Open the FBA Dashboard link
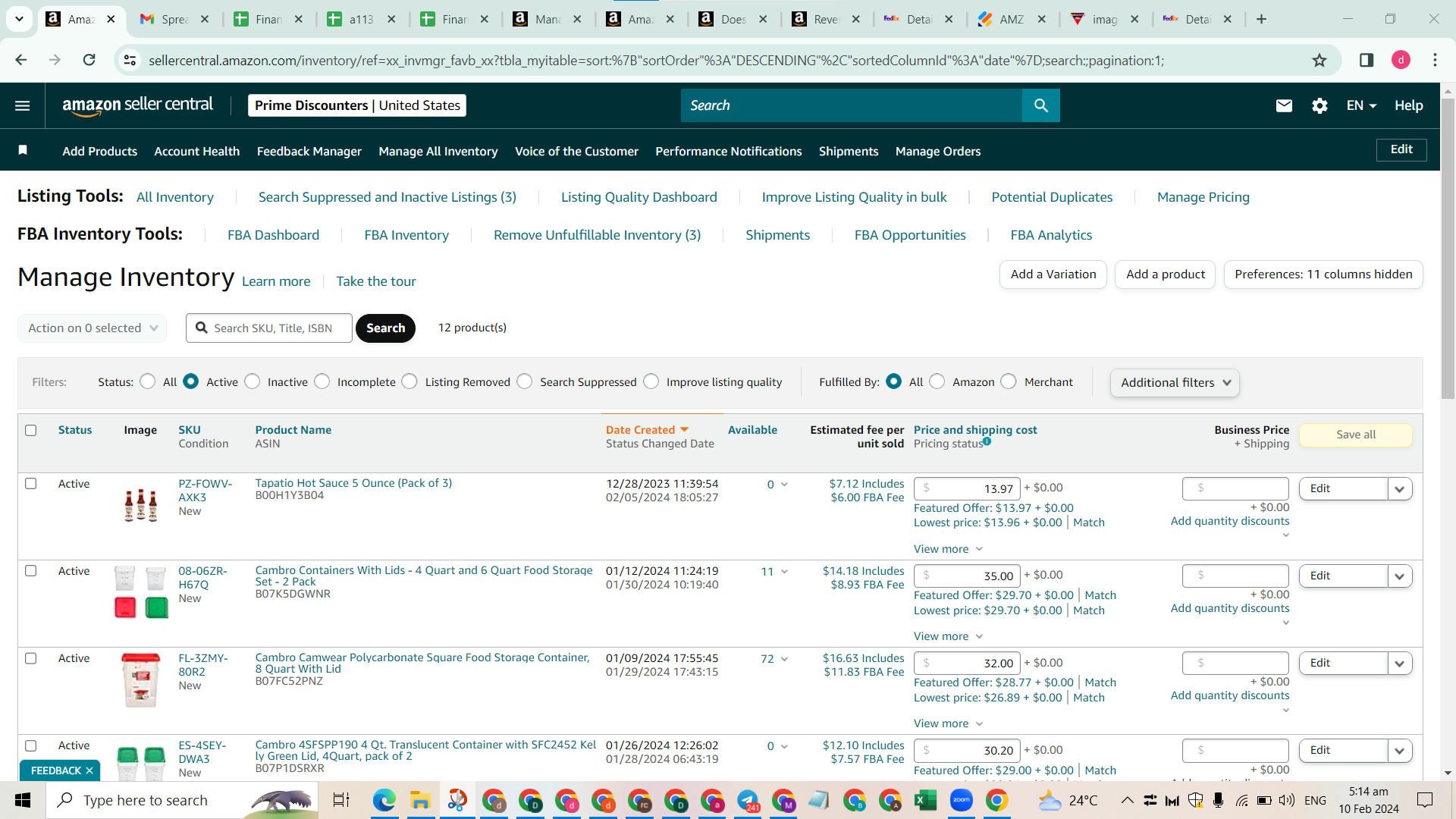The height and width of the screenshot is (819, 1456). [274, 235]
